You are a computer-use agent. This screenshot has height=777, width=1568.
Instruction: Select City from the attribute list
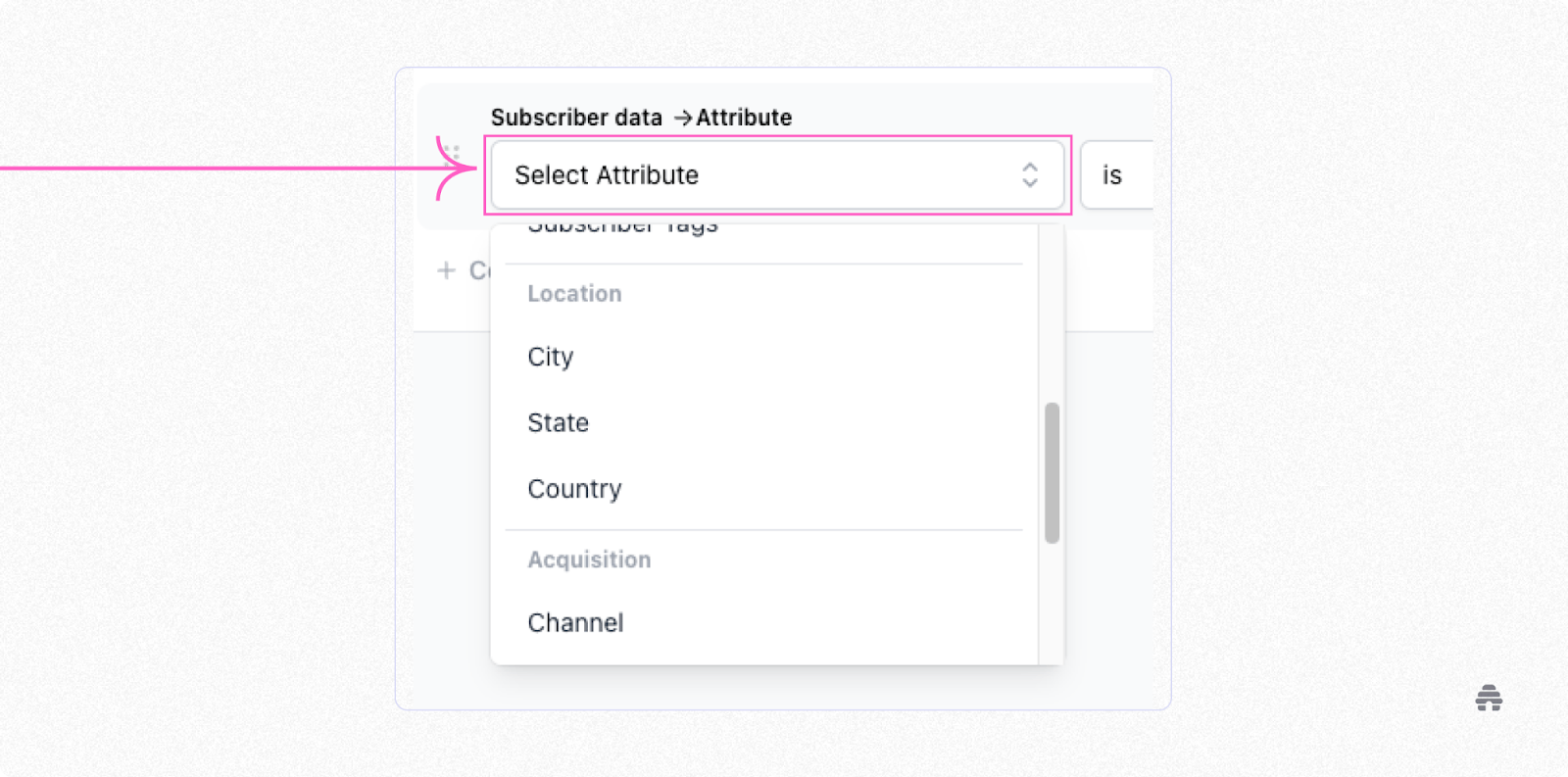pos(551,357)
